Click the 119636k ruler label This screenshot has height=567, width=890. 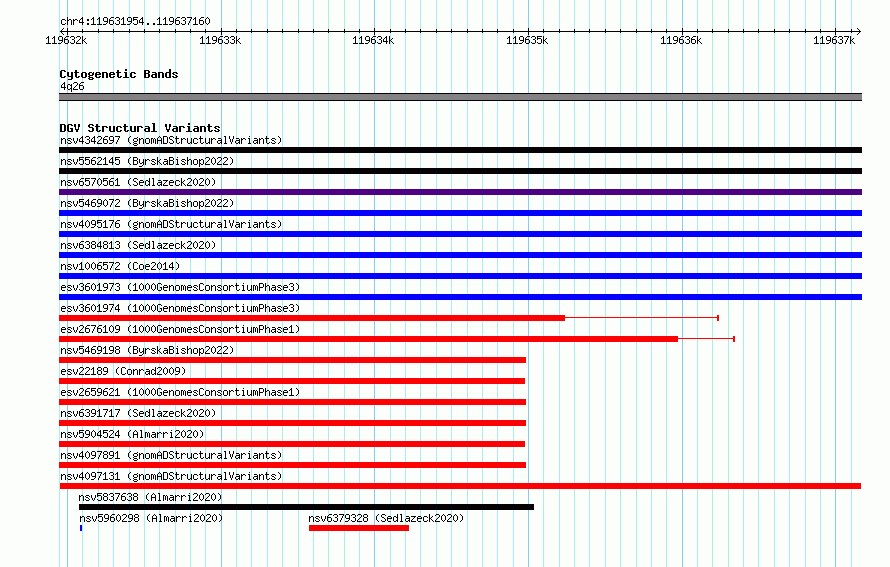tap(681, 40)
